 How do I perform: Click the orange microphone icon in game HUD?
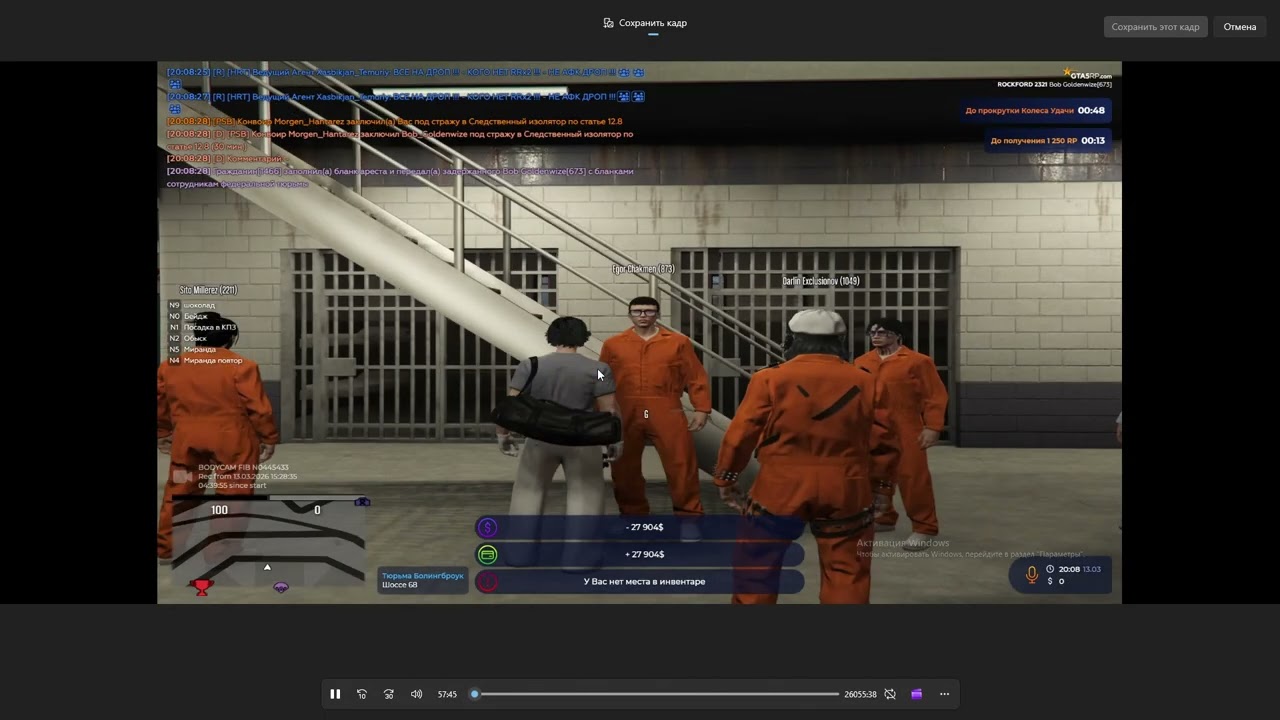tap(1032, 575)
